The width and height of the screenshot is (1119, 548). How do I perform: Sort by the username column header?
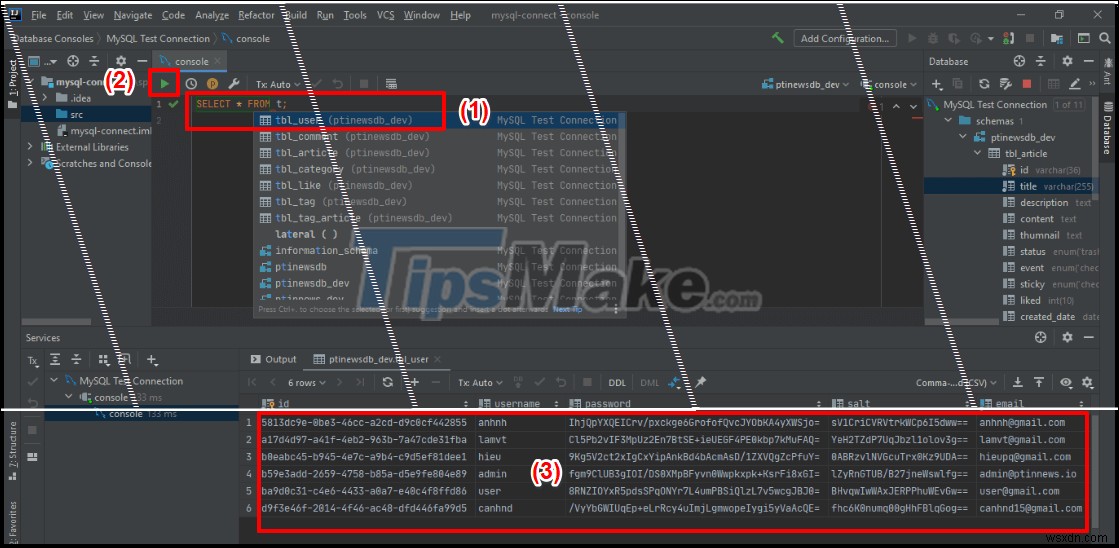[x=521, y=403]
